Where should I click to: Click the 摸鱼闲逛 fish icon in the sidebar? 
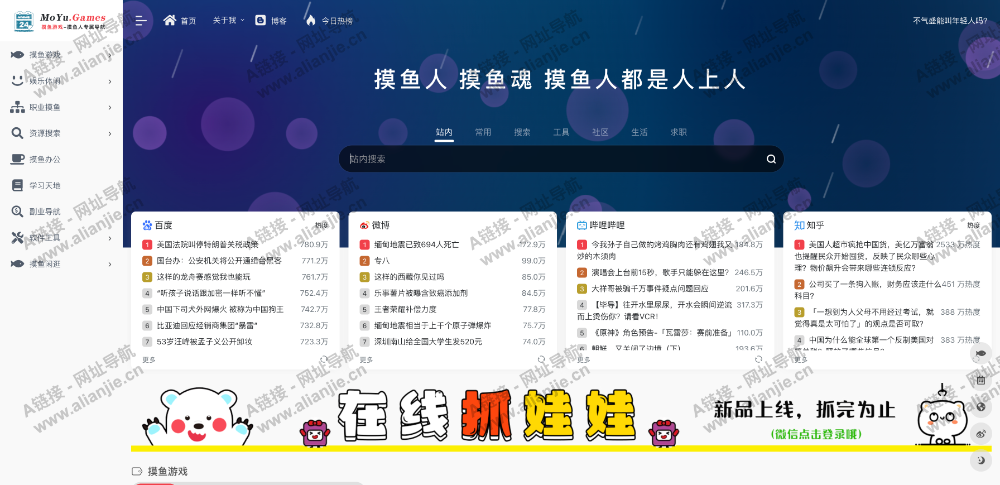[x=18, y=263]
